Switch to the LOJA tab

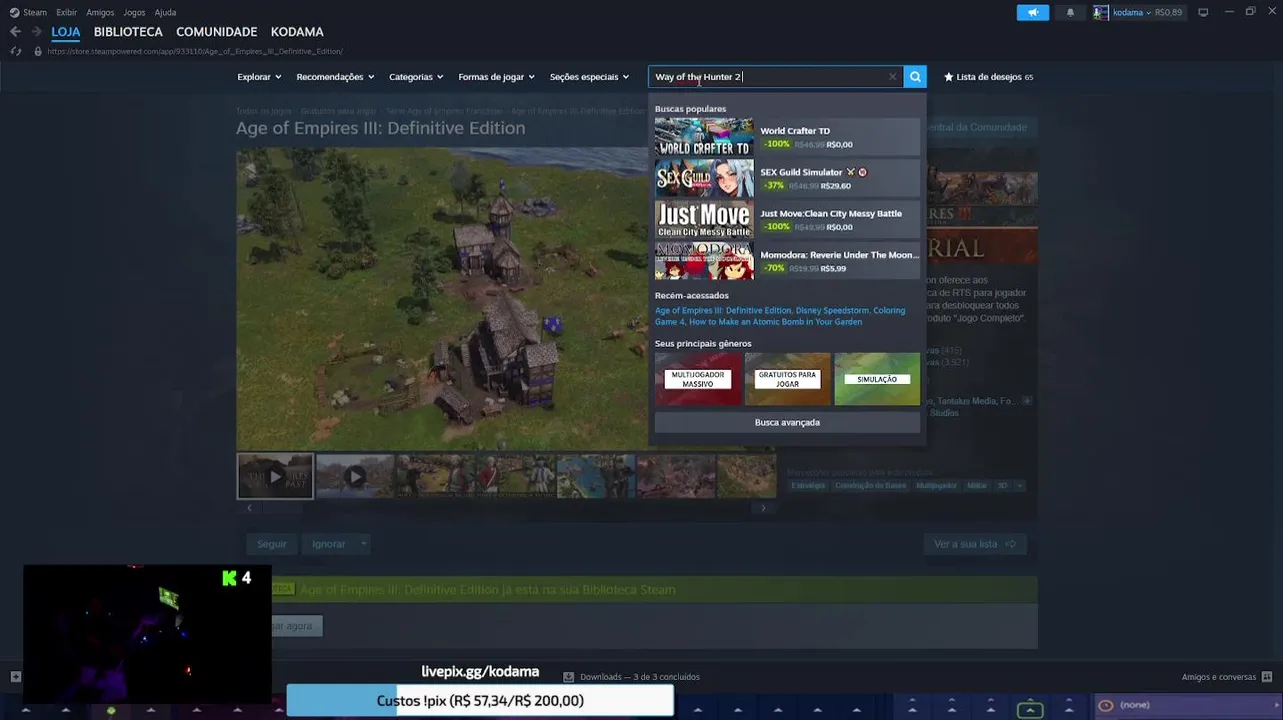click(66, 32)
